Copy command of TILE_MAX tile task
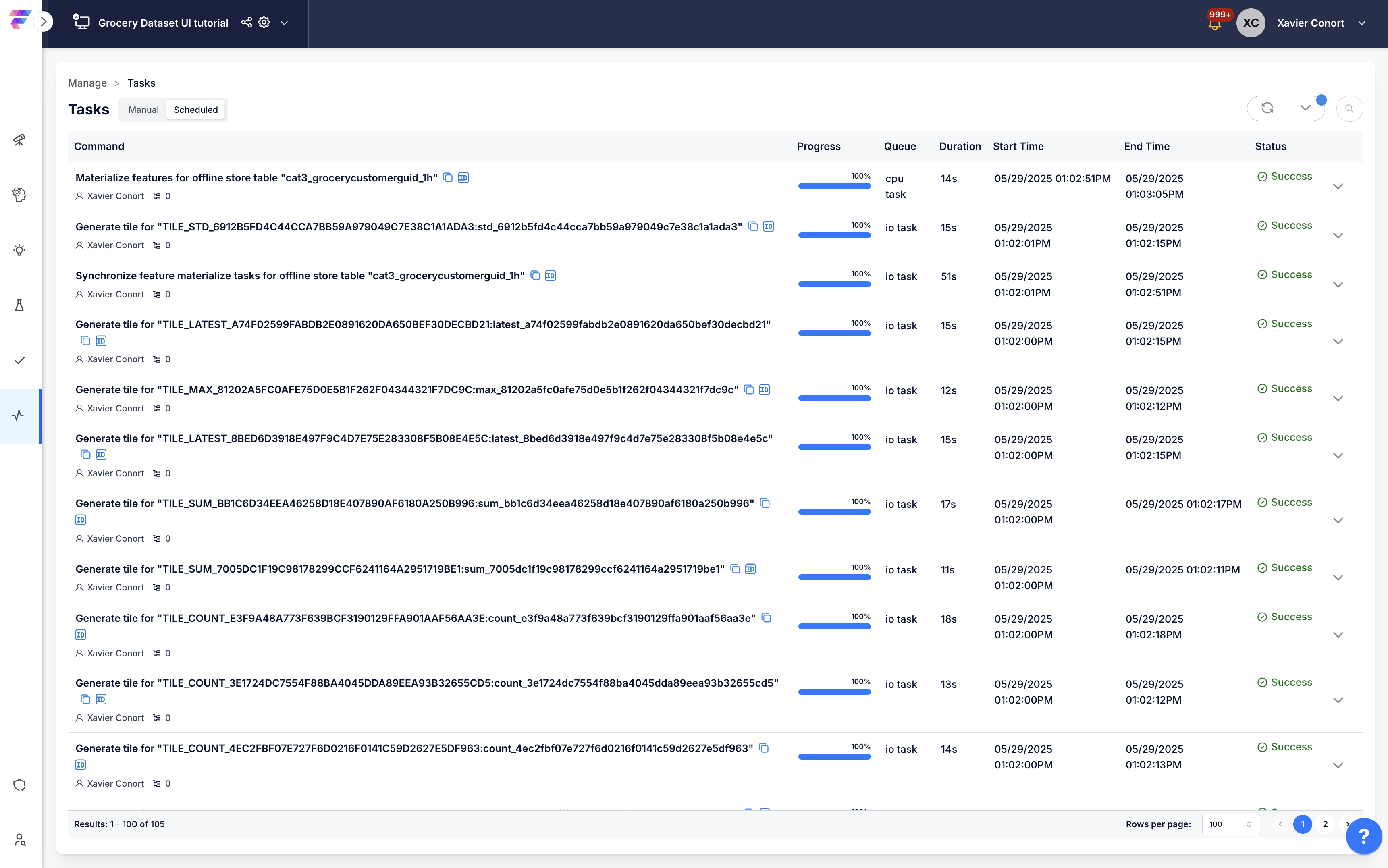The height and width of the screenshot is (868, 1388). click(749, 390)
